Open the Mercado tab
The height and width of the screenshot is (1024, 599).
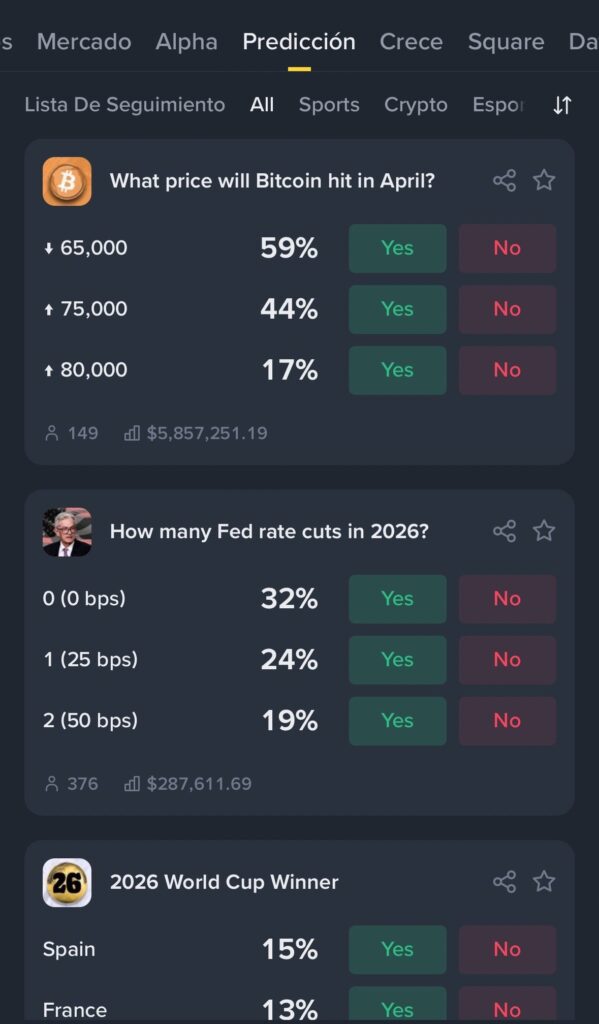click(x=84, y=42)
